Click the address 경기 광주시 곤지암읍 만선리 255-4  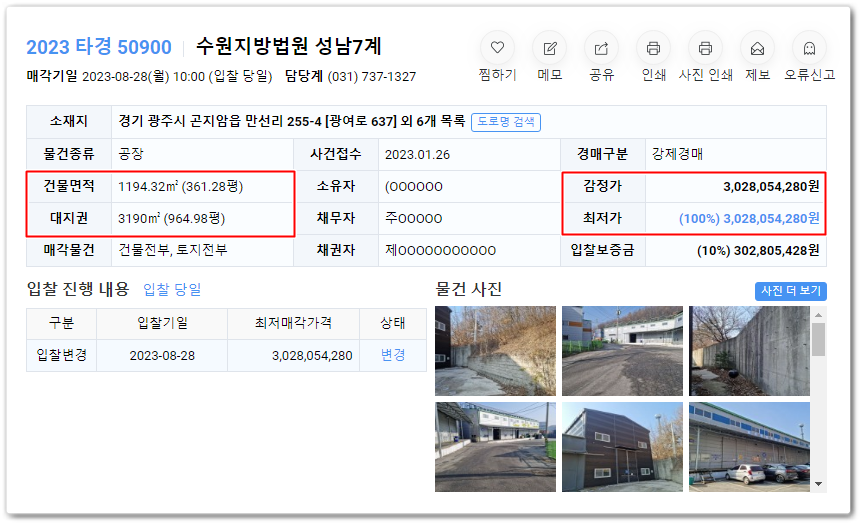220,121
